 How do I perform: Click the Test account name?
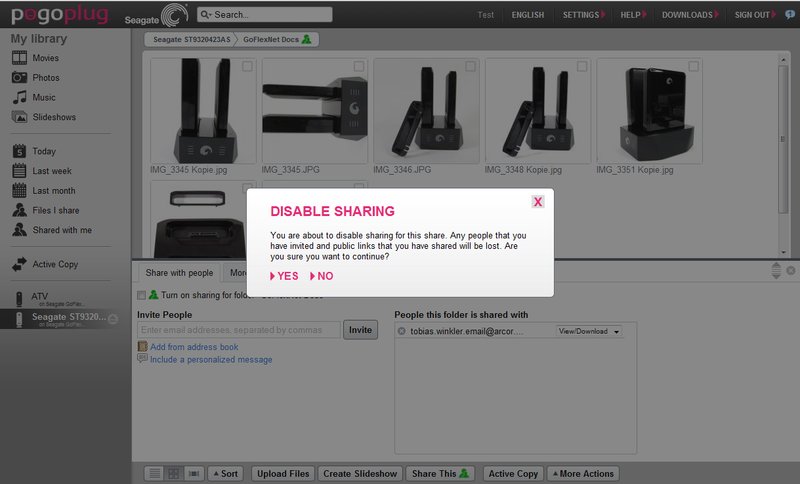[485, 15]
